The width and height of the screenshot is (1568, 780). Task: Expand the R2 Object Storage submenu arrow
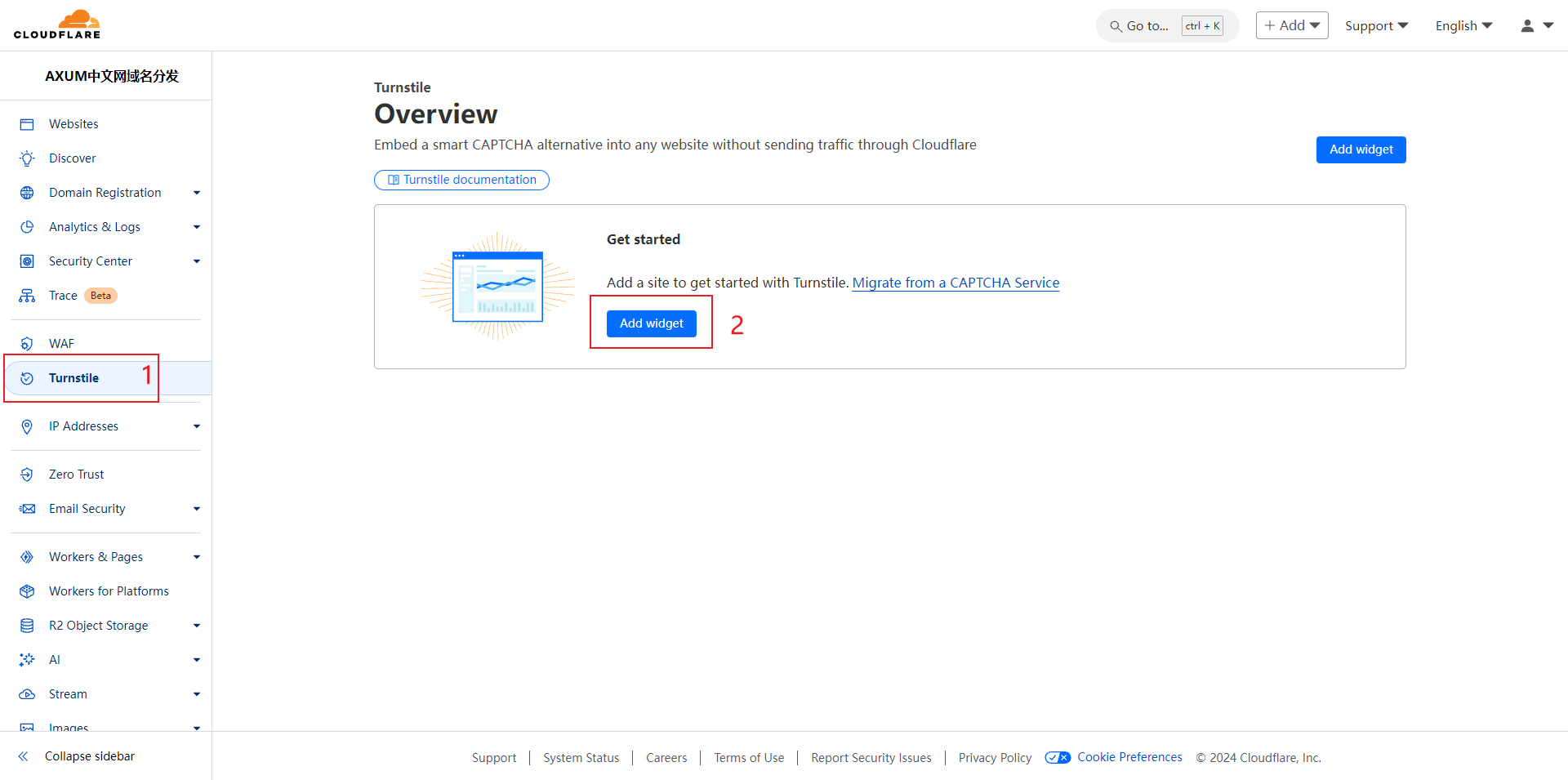point(197,626)
